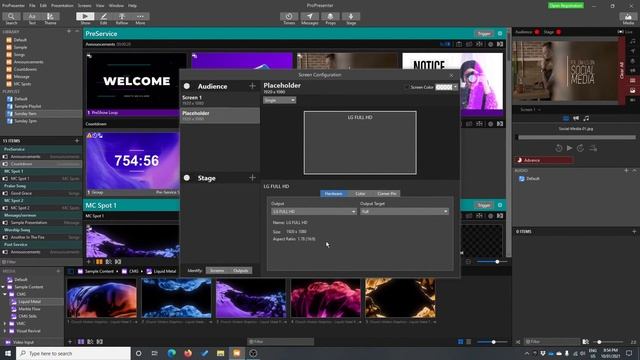The image size is (640, 360).
Task: Close the Screen Configuration dialog
Action: pos(451,75)
